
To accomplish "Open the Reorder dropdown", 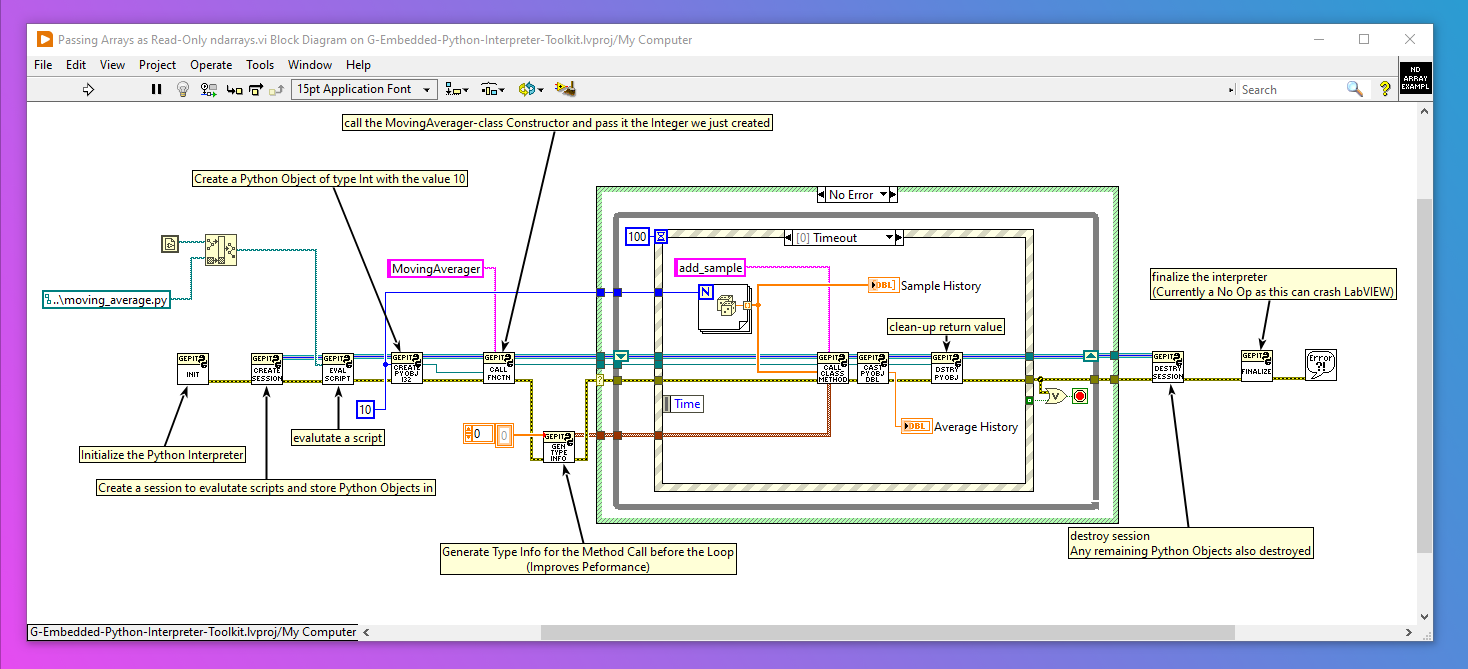I will (x=530, y=89).
